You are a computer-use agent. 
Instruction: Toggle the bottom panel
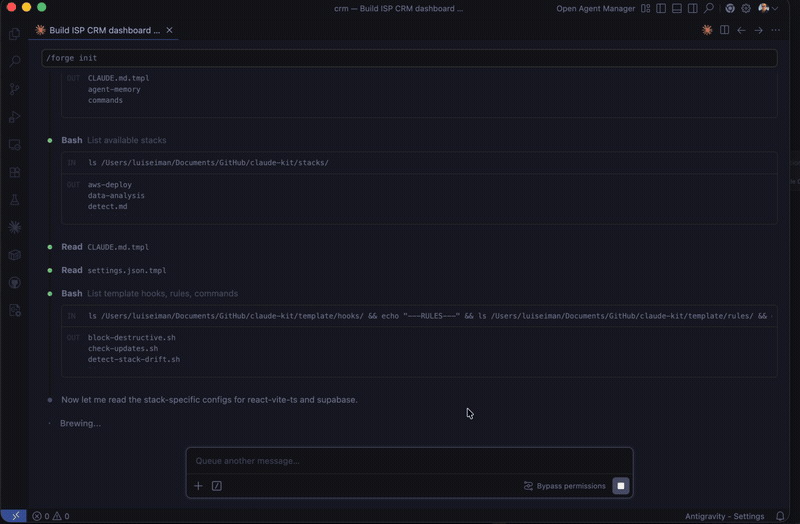[677, 9]
